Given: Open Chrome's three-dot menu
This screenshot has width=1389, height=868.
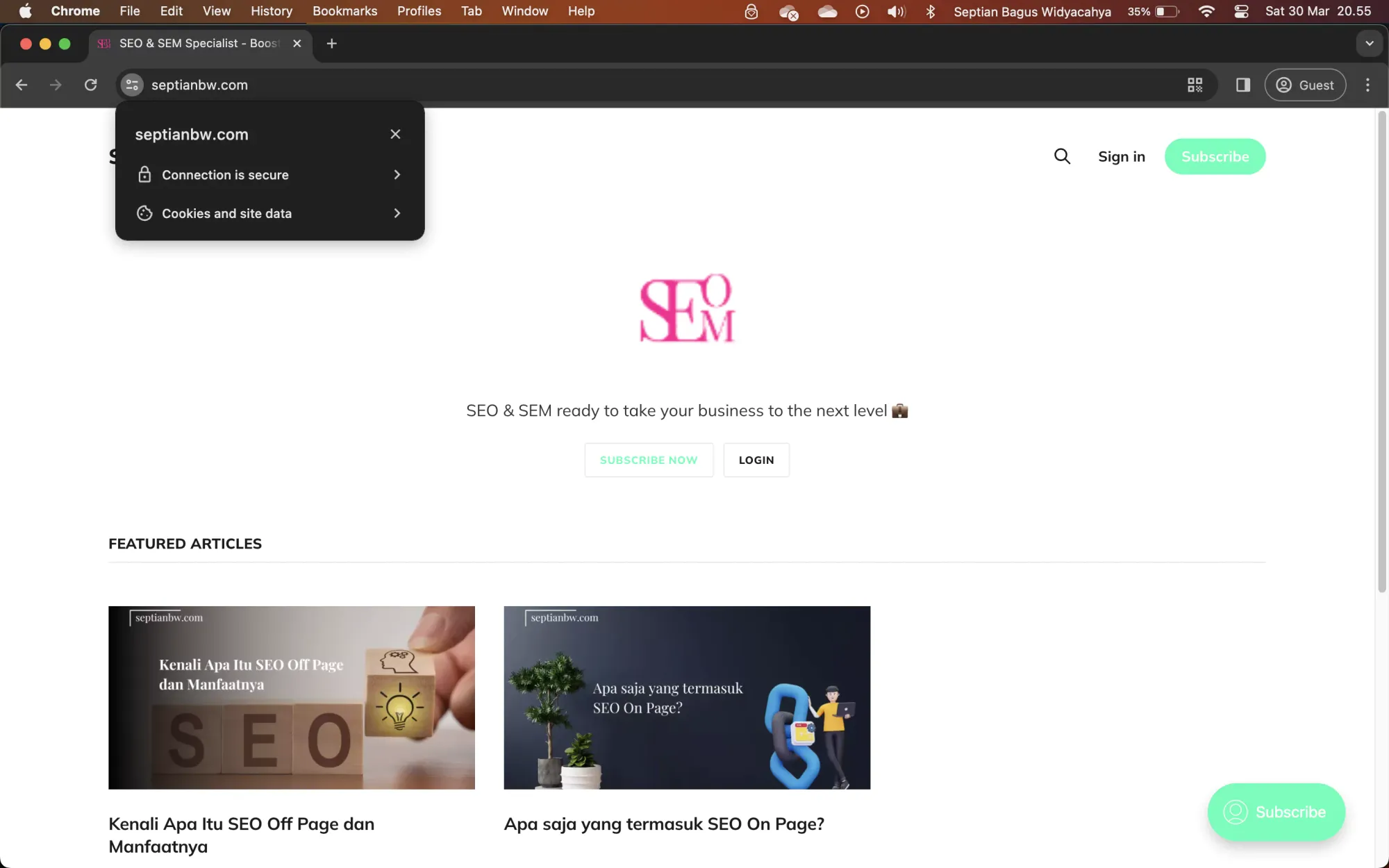Looking at the screenshot, I should tap(1367, 85).
